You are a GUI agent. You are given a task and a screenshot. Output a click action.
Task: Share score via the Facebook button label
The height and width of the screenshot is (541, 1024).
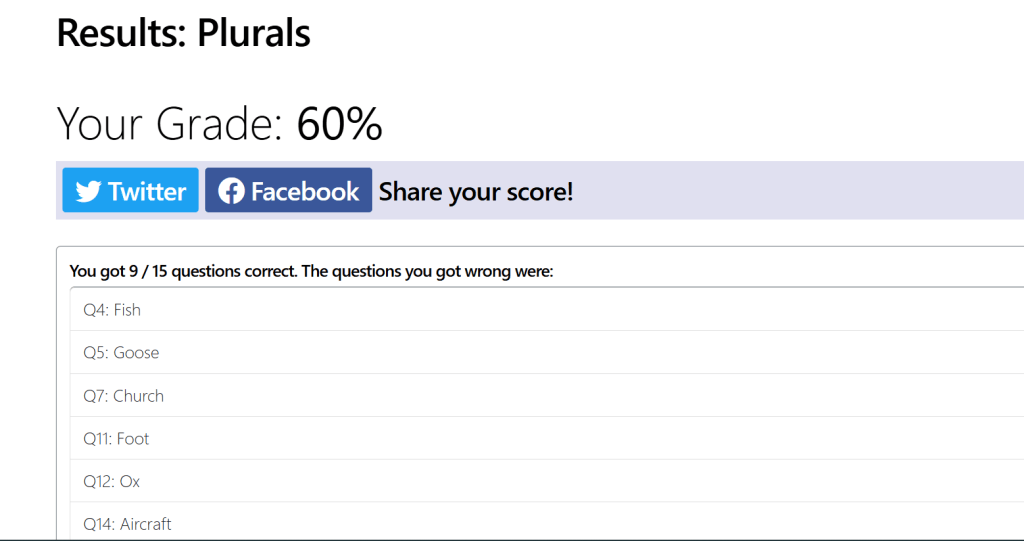305,191
